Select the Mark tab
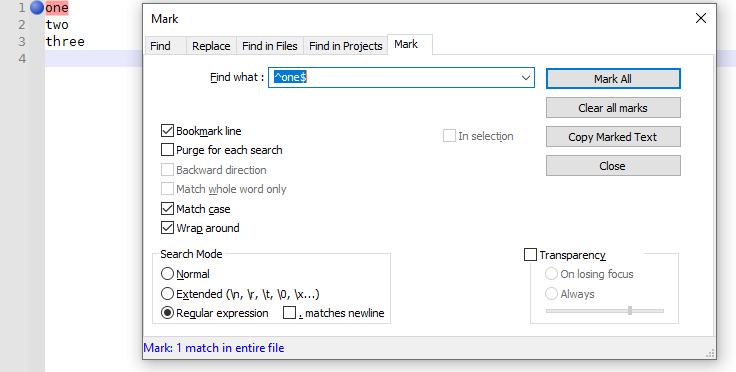 [x=410, y=44]
